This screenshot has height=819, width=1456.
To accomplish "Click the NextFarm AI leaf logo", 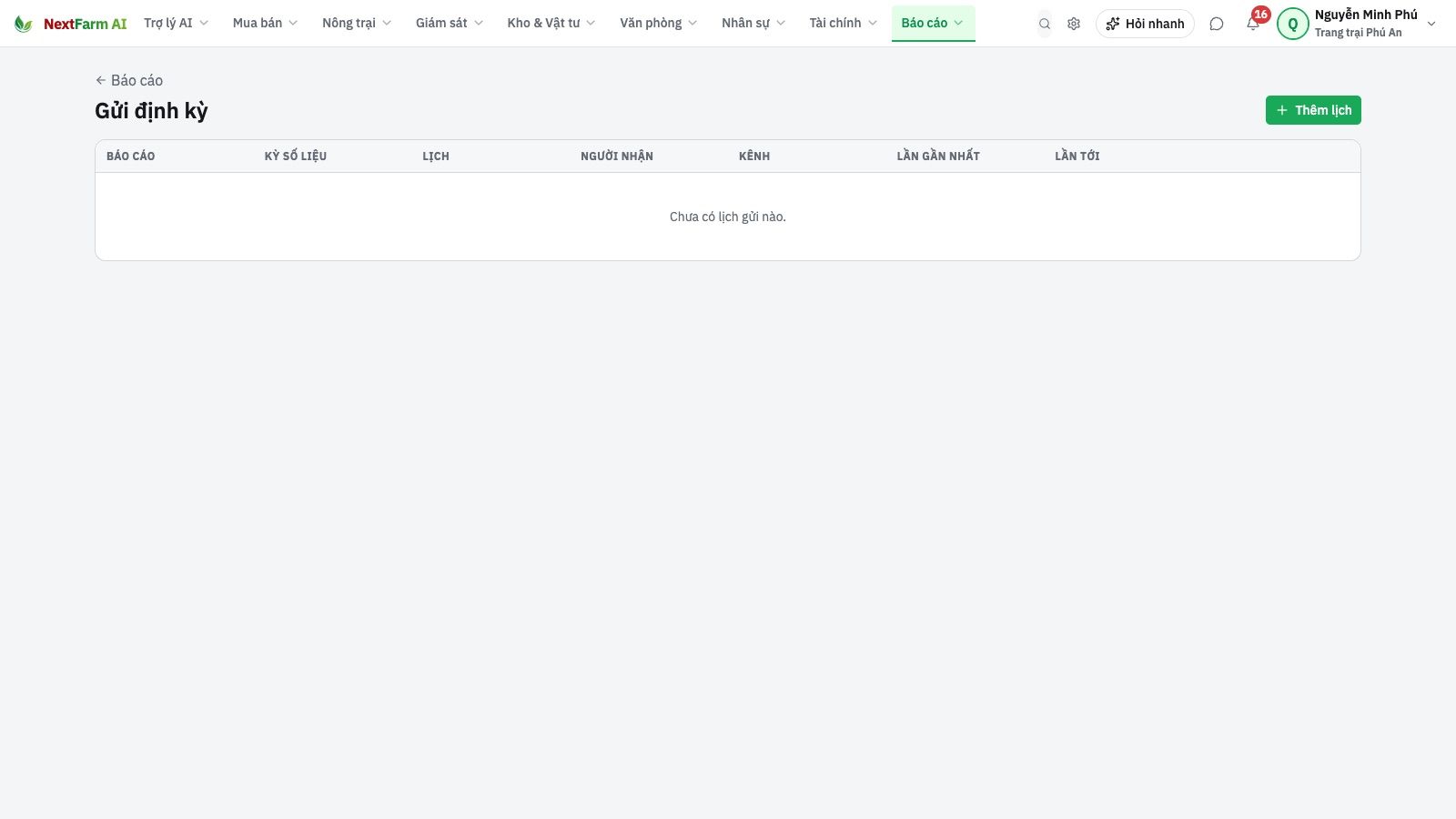I will coord(23,24).
